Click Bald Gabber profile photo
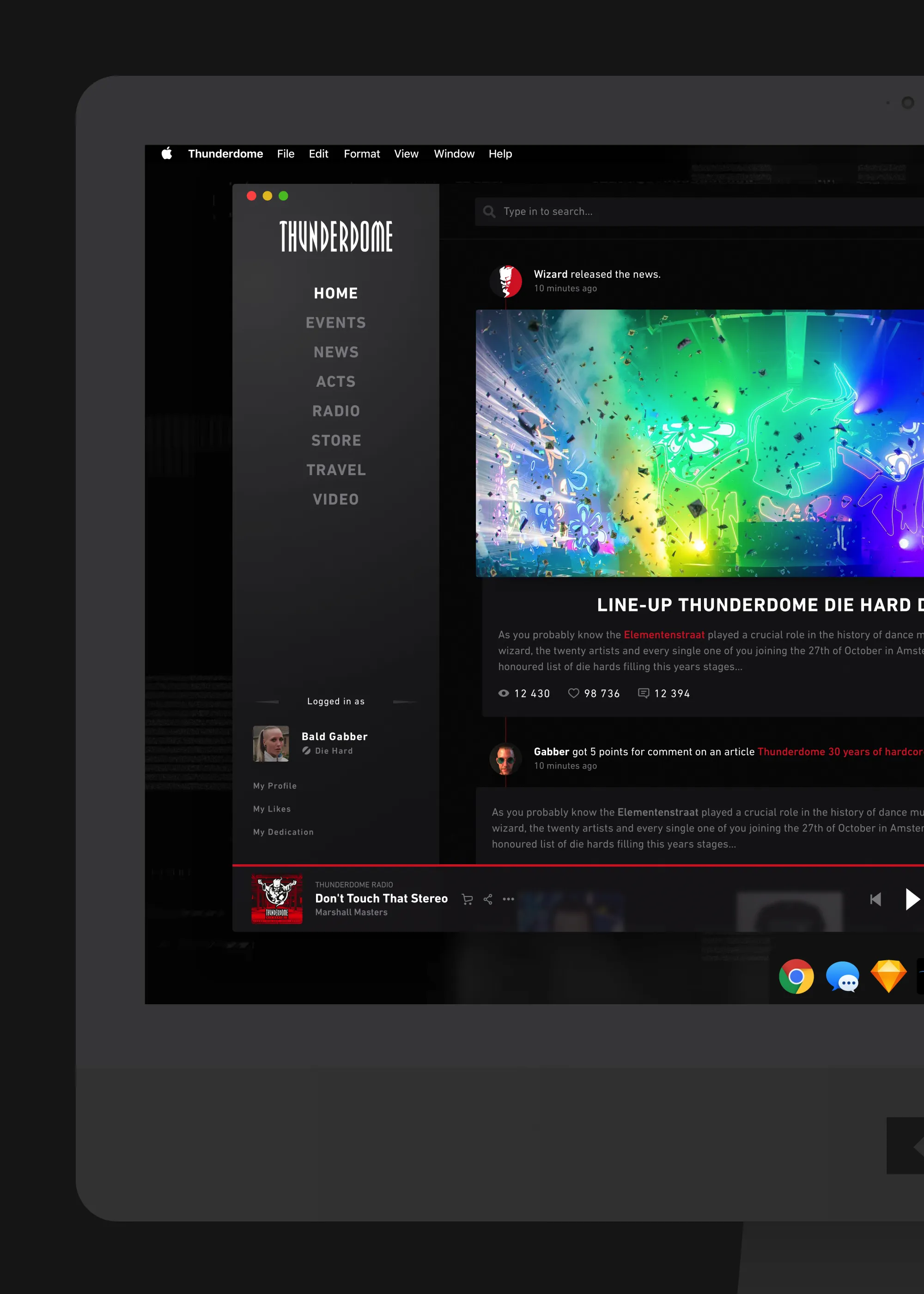 click(271, 744)
